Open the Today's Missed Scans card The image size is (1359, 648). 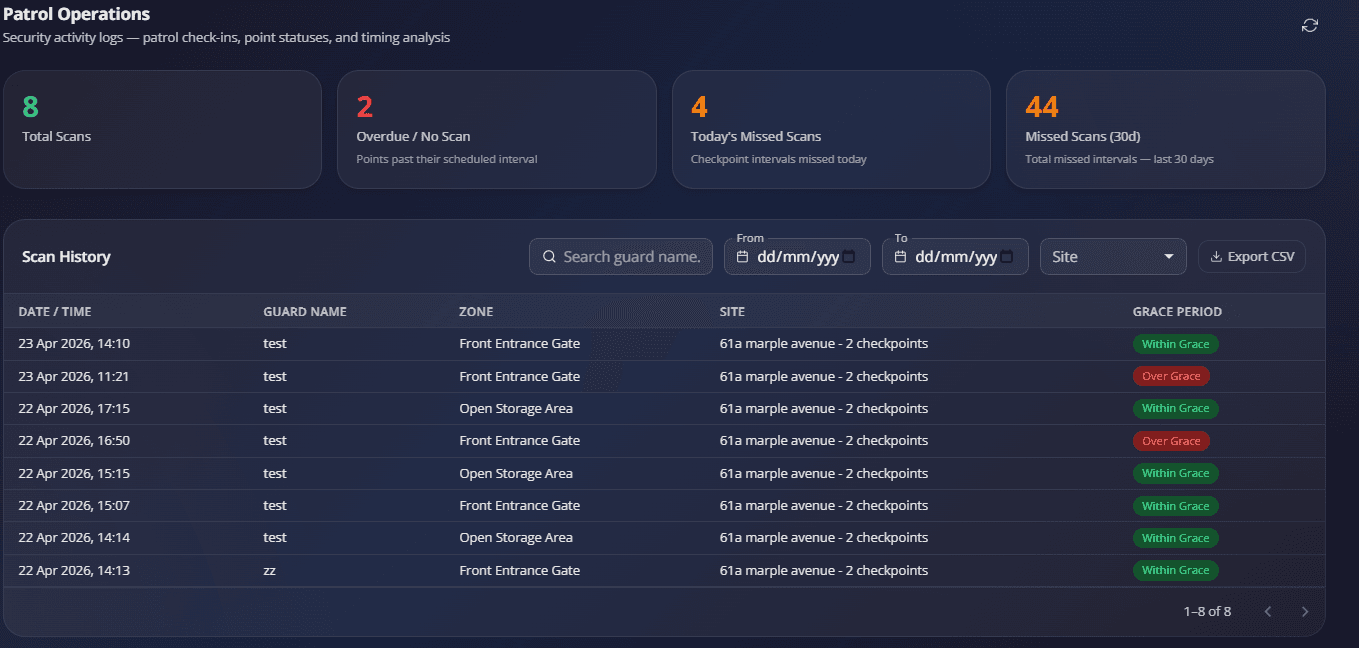831,129
